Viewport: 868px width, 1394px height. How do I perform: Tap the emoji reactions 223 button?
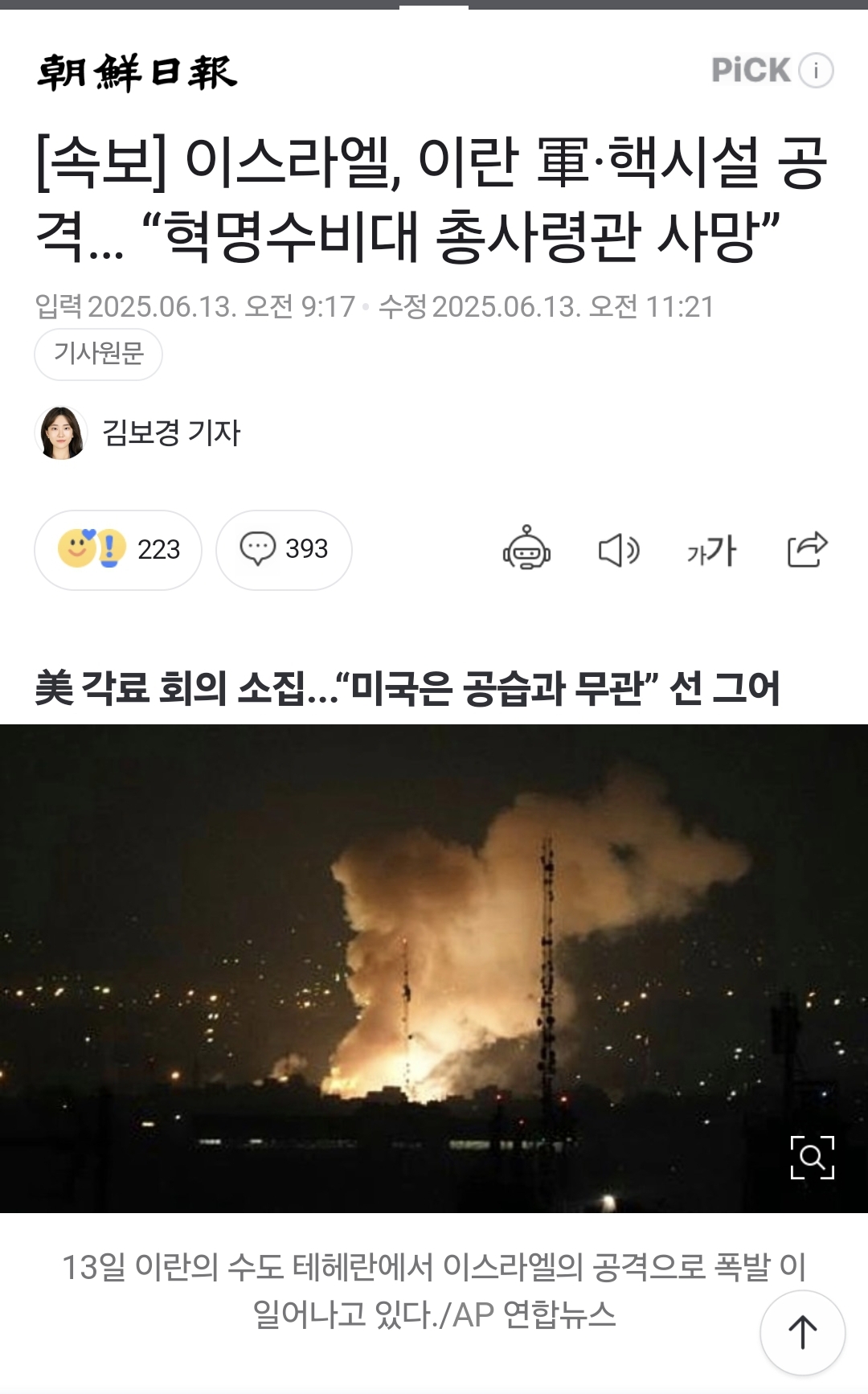118,550
